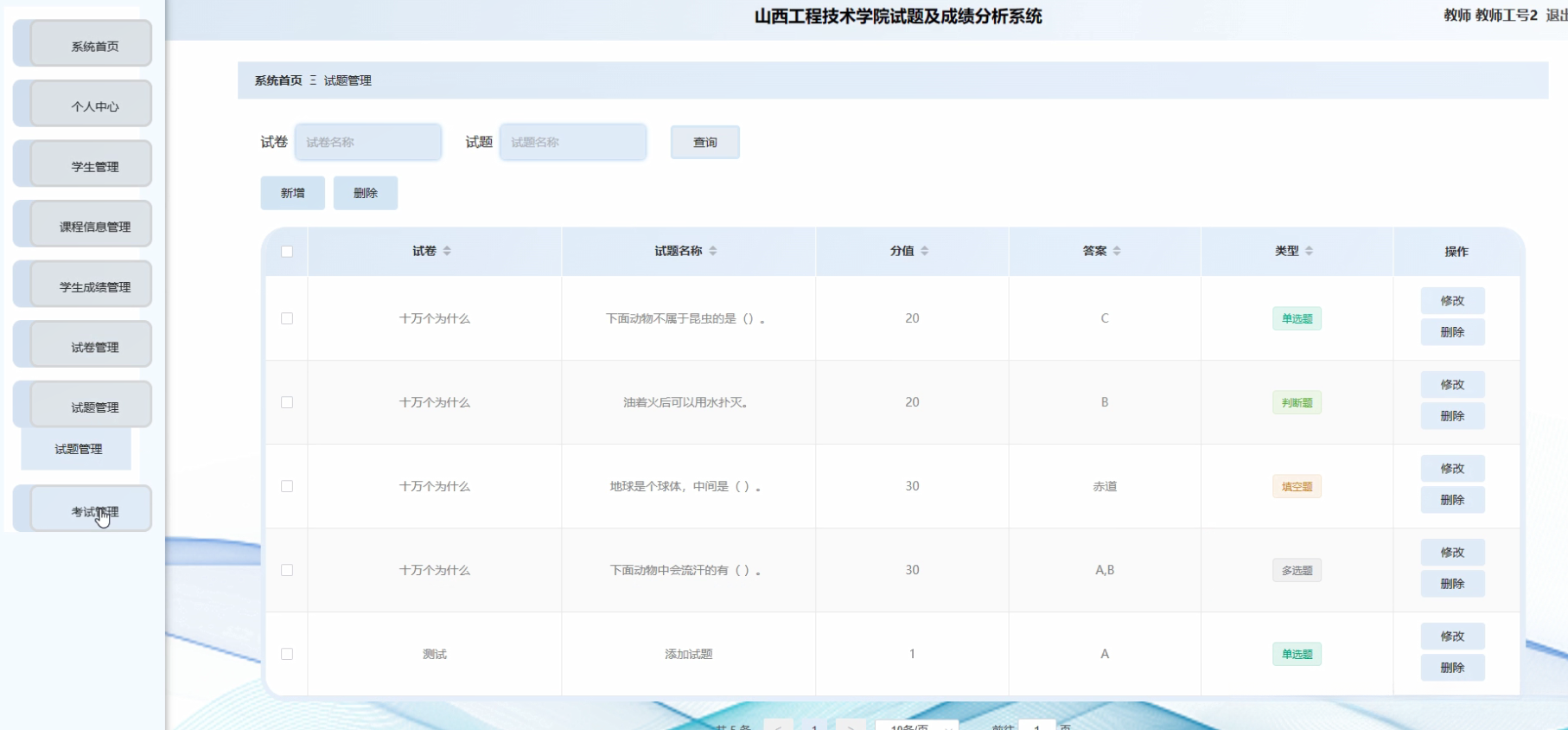
Task: Check the 添加试题 row checkbox
Action: (x=287, y=654)
